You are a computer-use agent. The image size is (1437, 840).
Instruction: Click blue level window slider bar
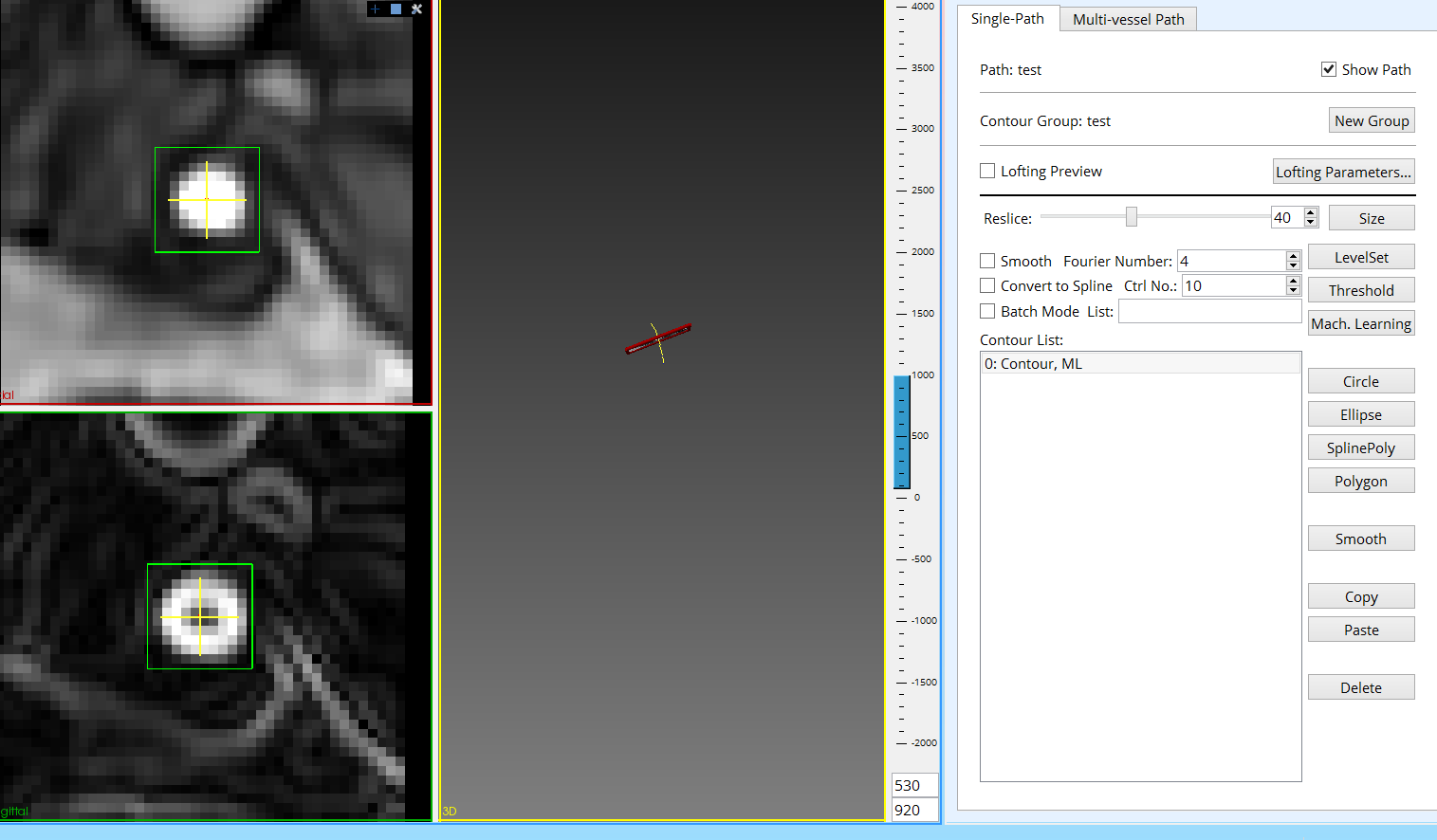(x=902, y=432)
